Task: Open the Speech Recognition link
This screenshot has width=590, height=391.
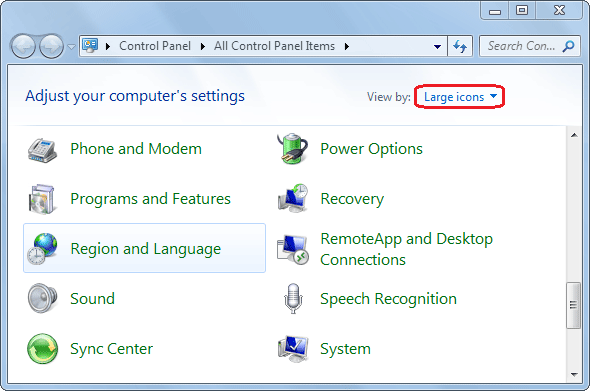Action: coord(388,299)
